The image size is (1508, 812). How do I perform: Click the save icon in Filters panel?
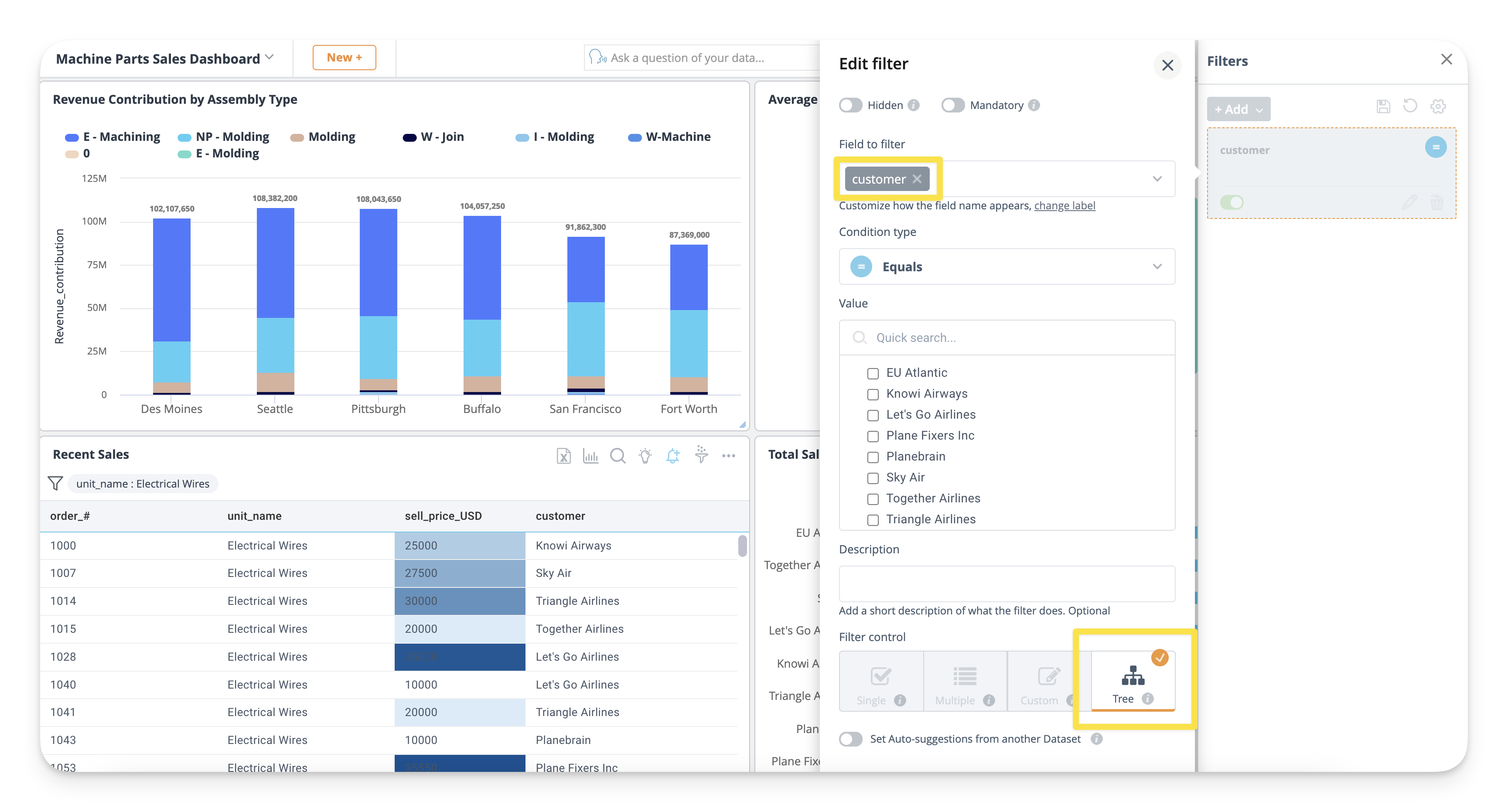pyautogui.click(x=1383, y=106)
